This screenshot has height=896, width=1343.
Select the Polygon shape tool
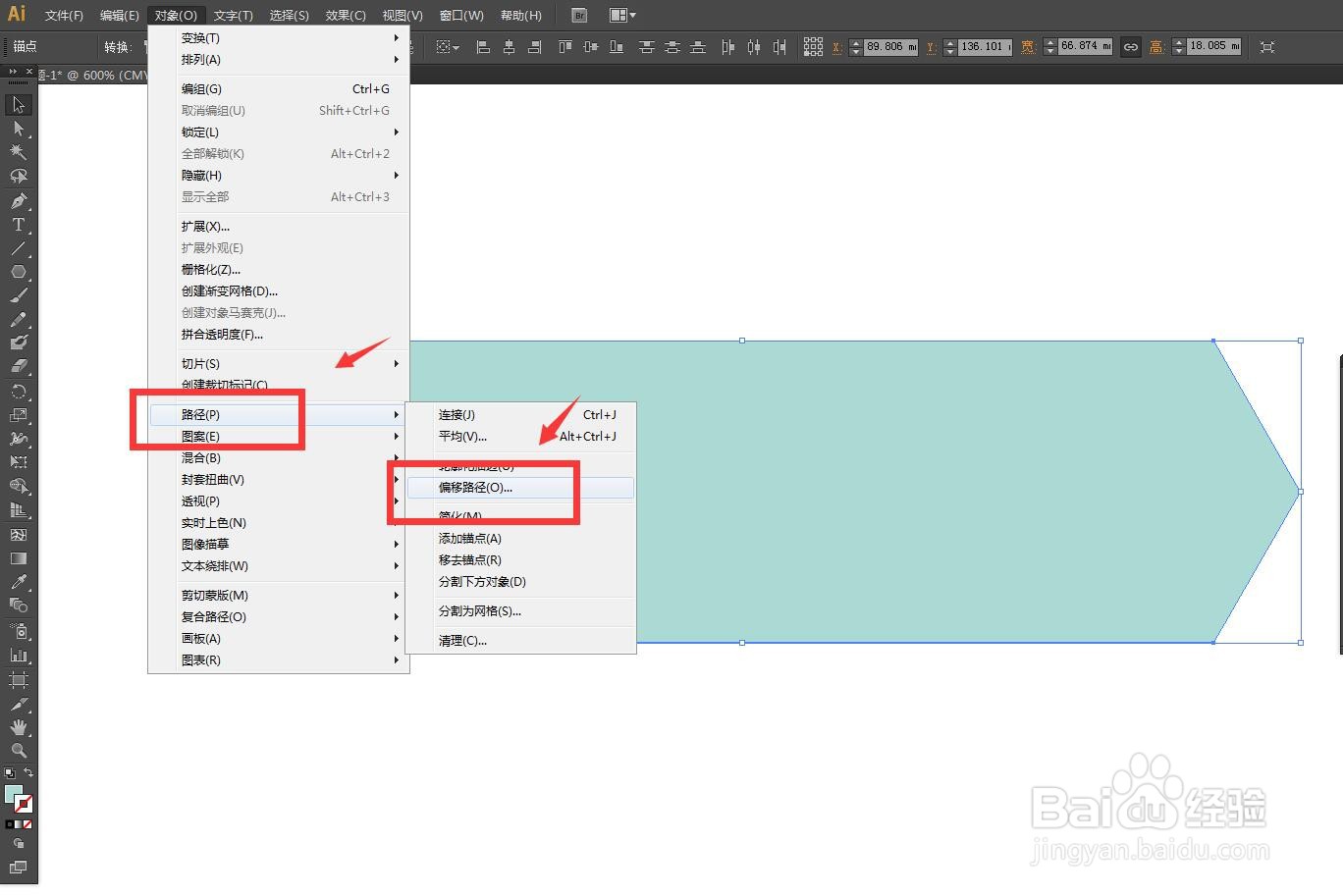tap(18, 272)
